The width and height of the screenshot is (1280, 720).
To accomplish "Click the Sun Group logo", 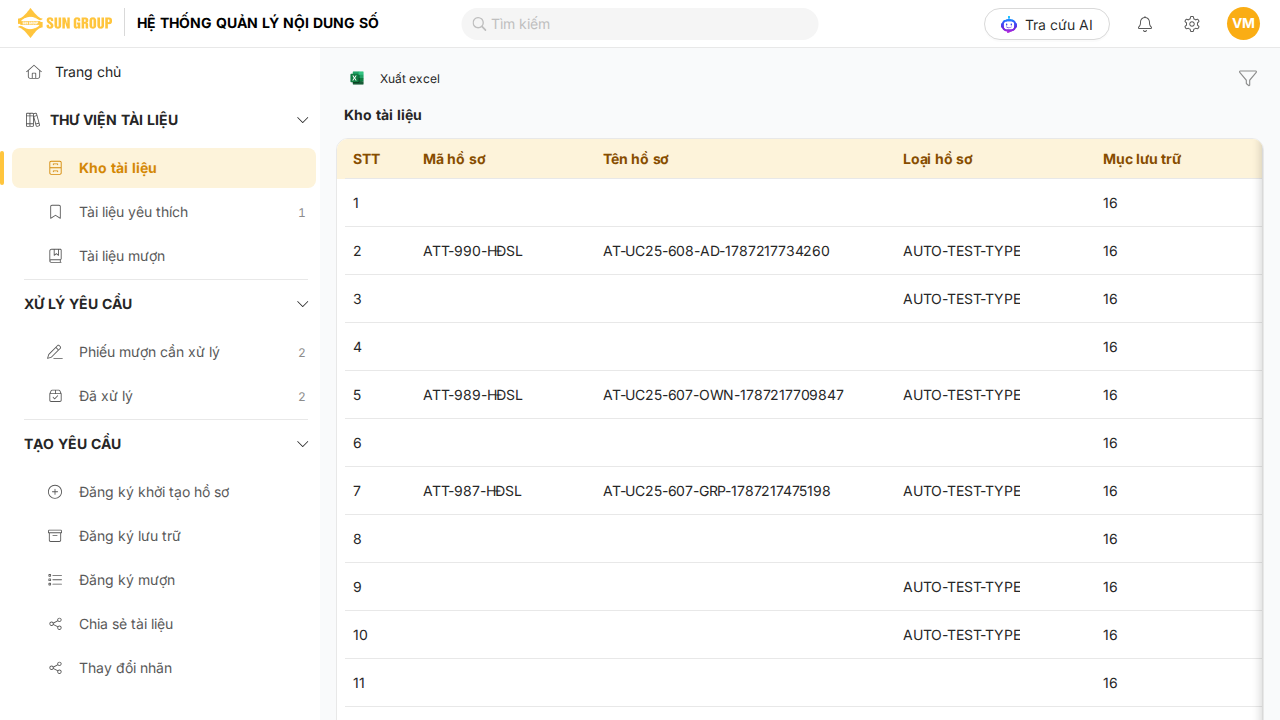I will 64,23.
